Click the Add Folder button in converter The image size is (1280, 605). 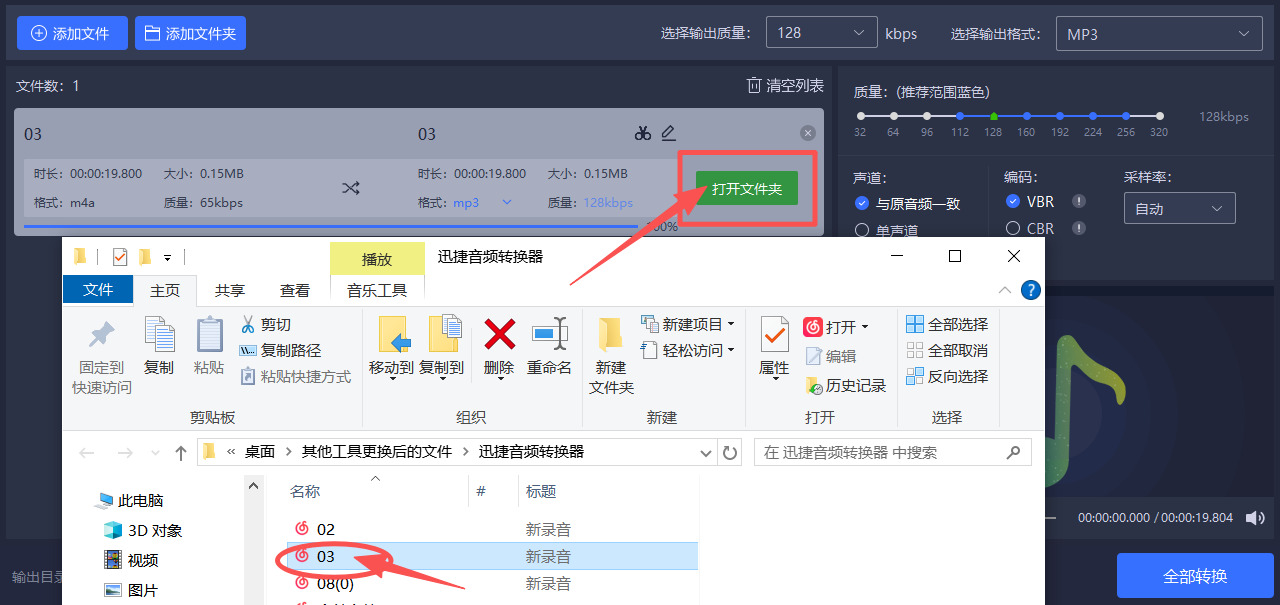pos(190,33)
